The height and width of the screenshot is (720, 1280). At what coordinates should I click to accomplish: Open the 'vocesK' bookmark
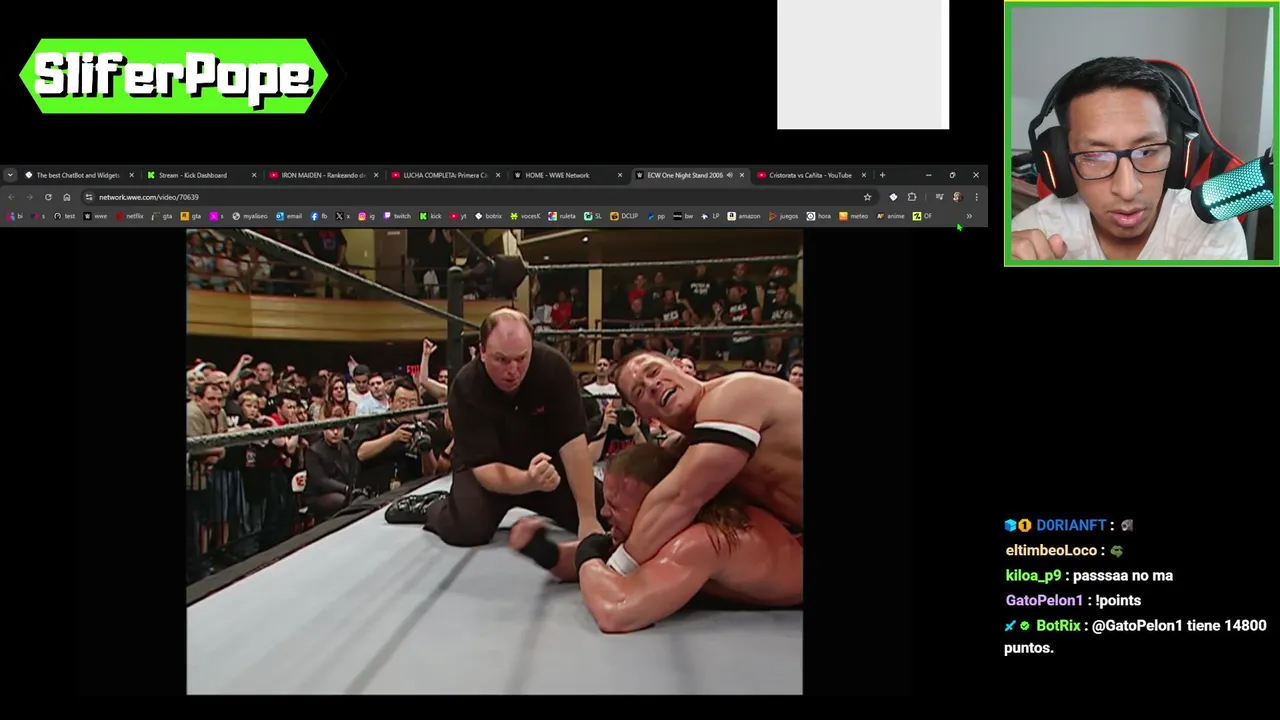click(525, 216)
